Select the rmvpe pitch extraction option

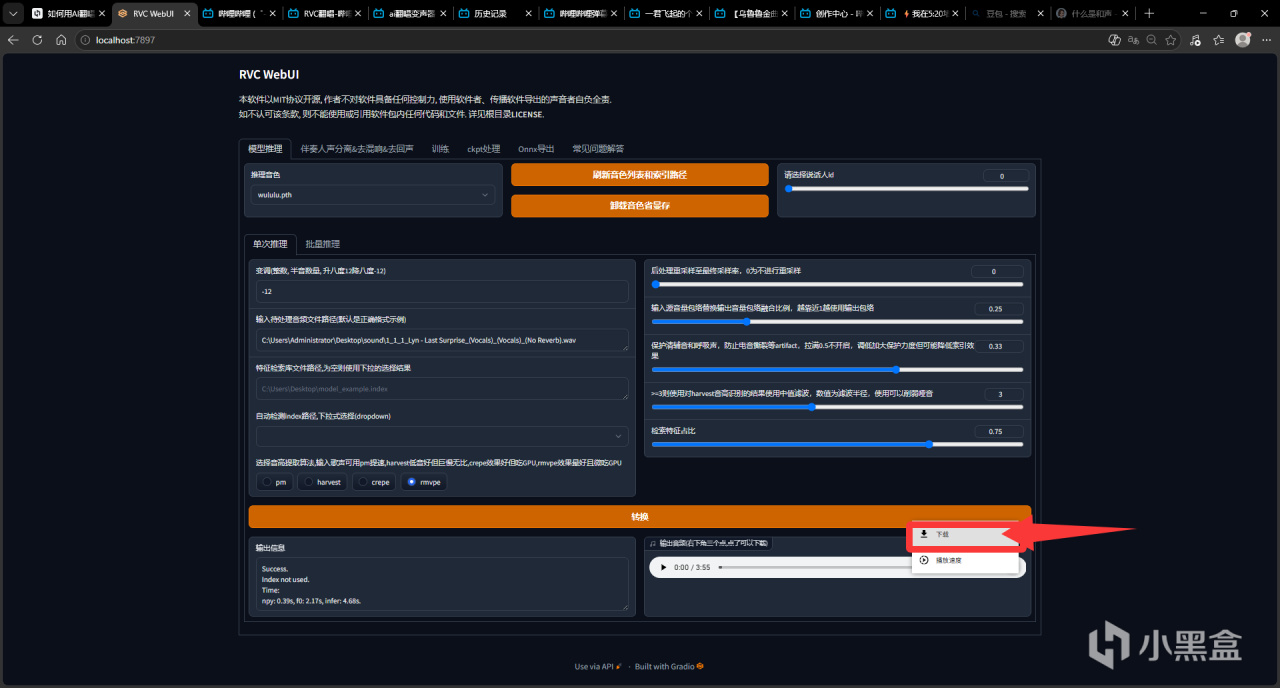point(424,482)
